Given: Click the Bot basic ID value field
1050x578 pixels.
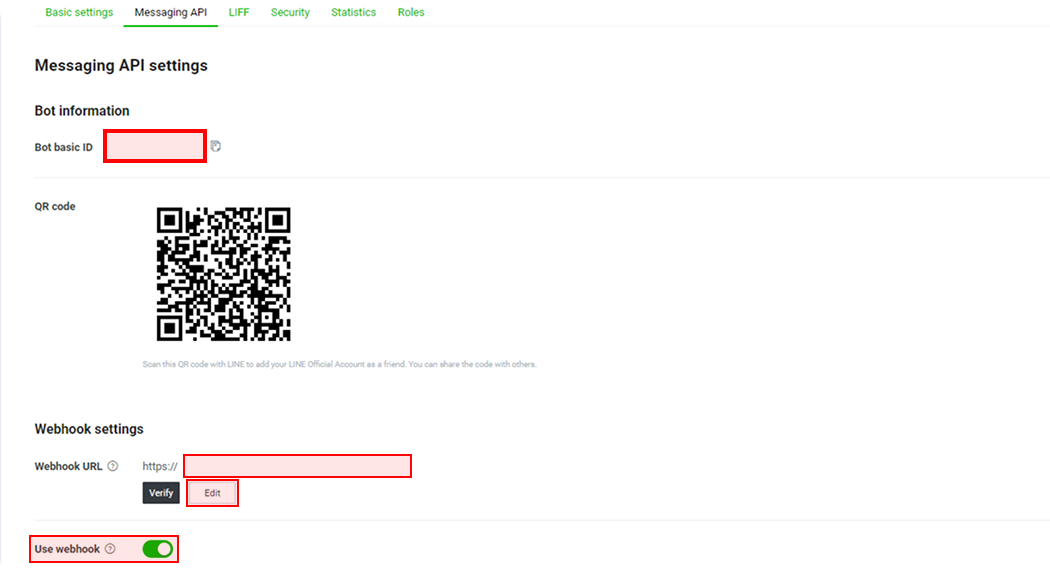Looking at the screenshot, I should (155, 146).
